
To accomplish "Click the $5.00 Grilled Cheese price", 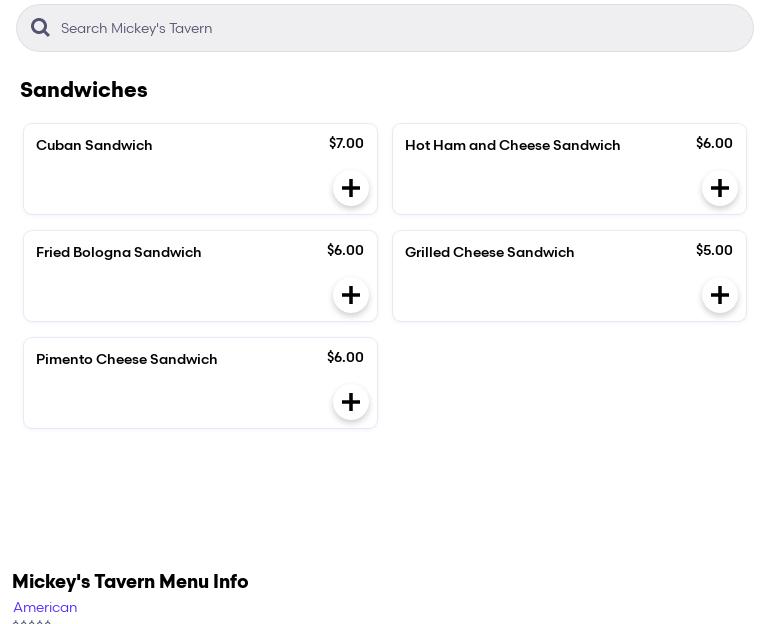I will (714, 250).
